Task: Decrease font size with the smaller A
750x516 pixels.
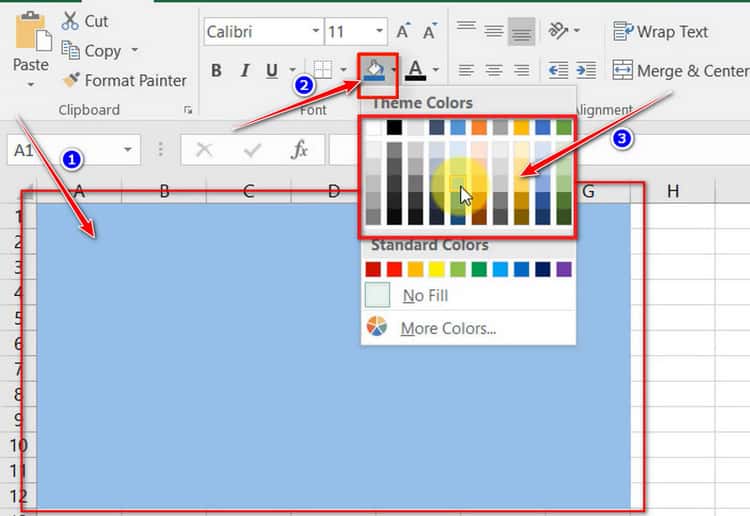Action: coord(430,31)
